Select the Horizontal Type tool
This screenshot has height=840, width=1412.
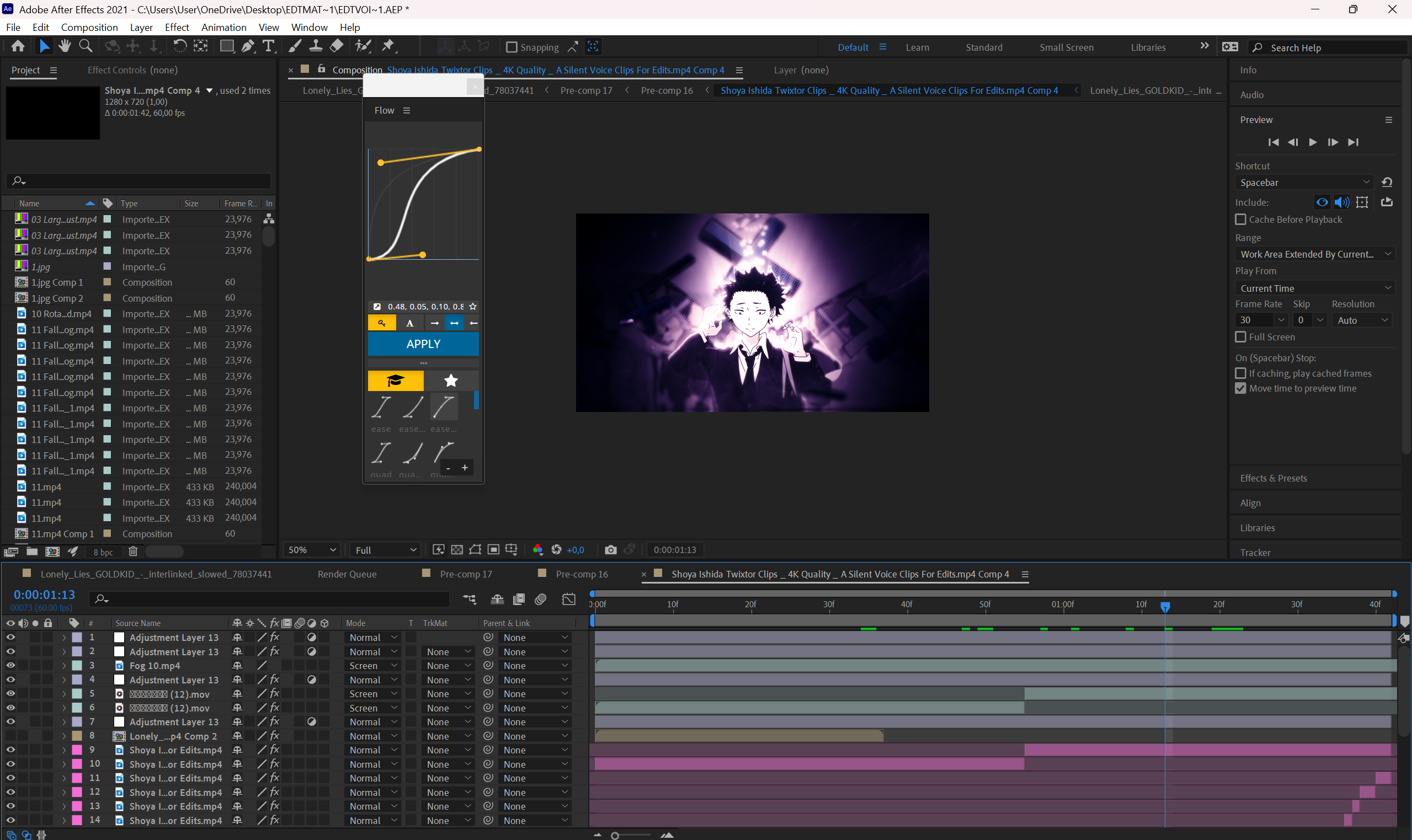click(269, 46)
